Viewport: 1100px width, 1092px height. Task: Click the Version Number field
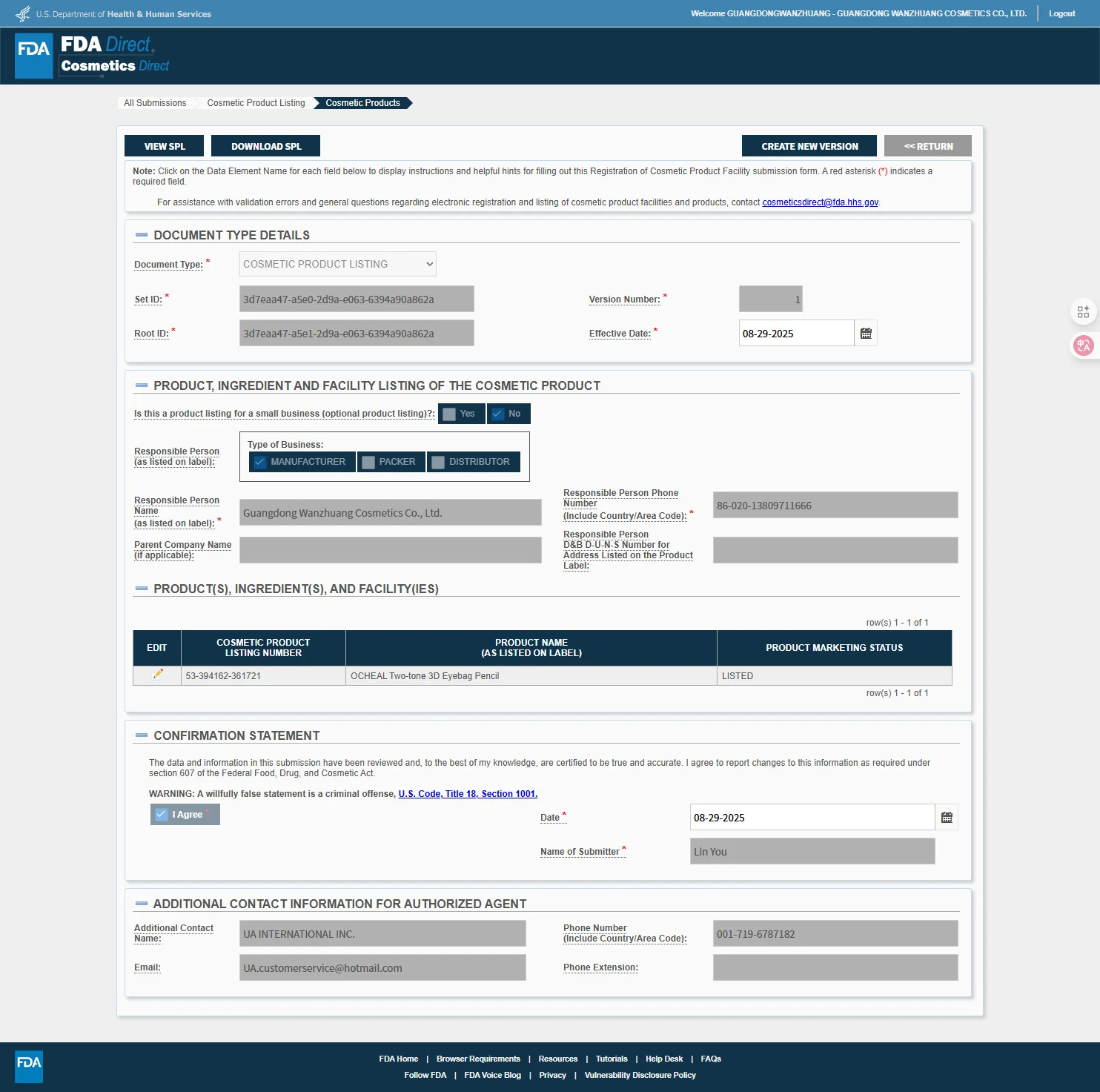click(x=771, y=300)
